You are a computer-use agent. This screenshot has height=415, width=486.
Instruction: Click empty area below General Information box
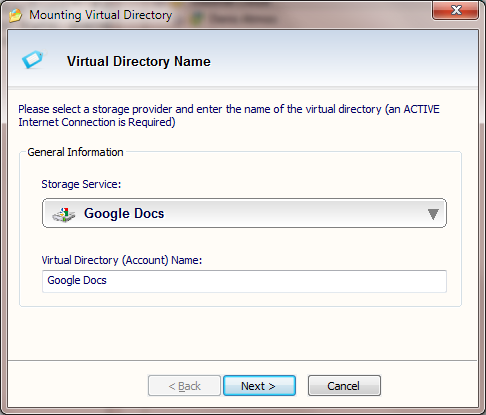point(243,333)
